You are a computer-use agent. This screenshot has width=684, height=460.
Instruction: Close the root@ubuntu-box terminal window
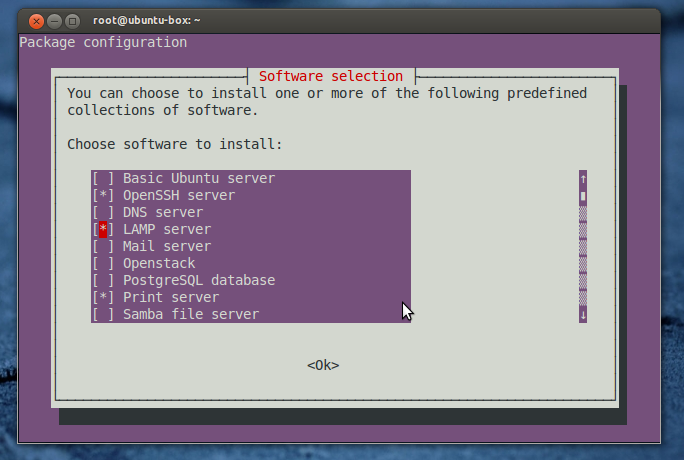36,21
